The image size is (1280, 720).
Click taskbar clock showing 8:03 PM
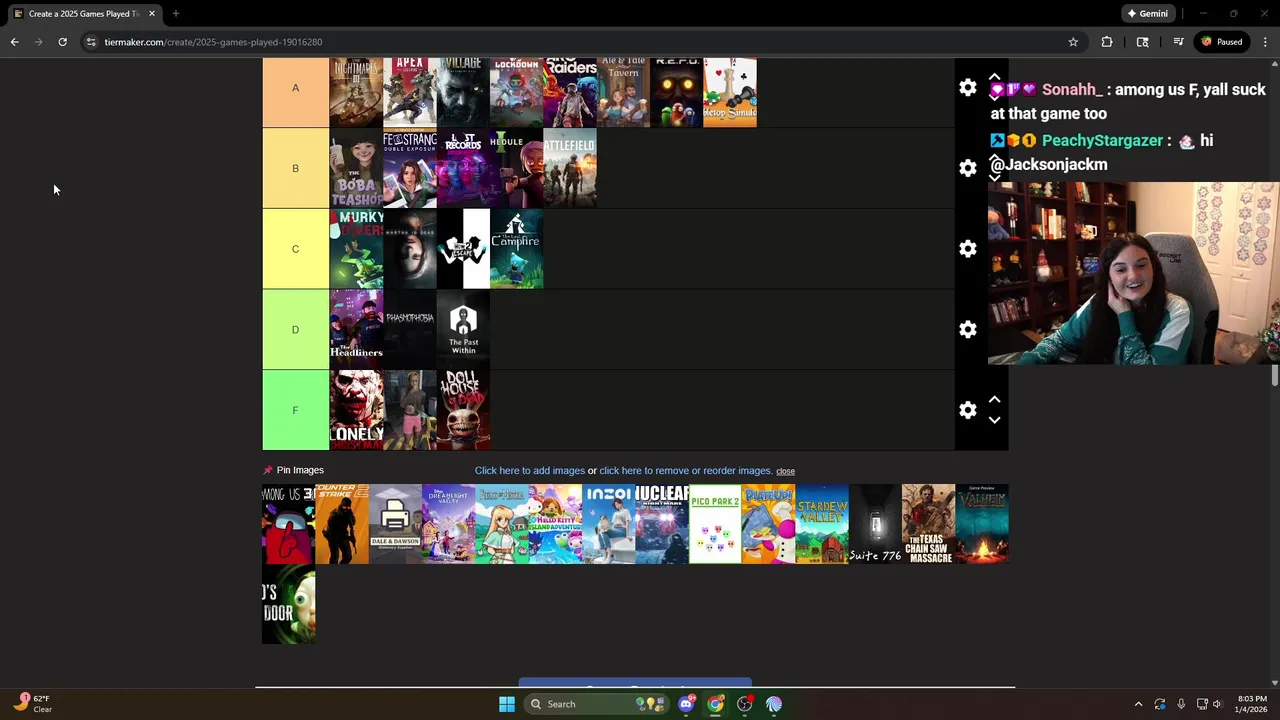1251,704
